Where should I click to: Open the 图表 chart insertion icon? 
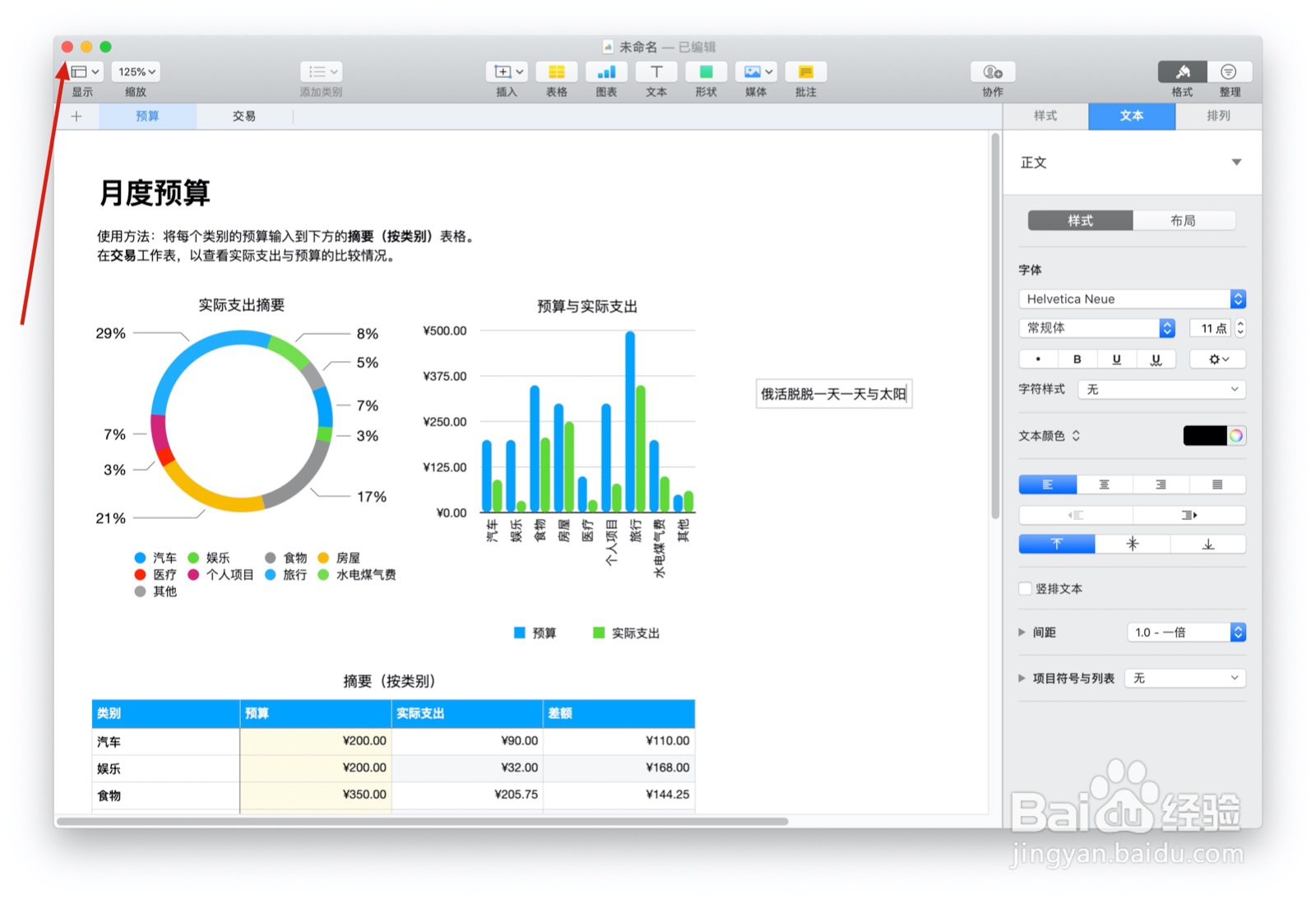(606, 72)
